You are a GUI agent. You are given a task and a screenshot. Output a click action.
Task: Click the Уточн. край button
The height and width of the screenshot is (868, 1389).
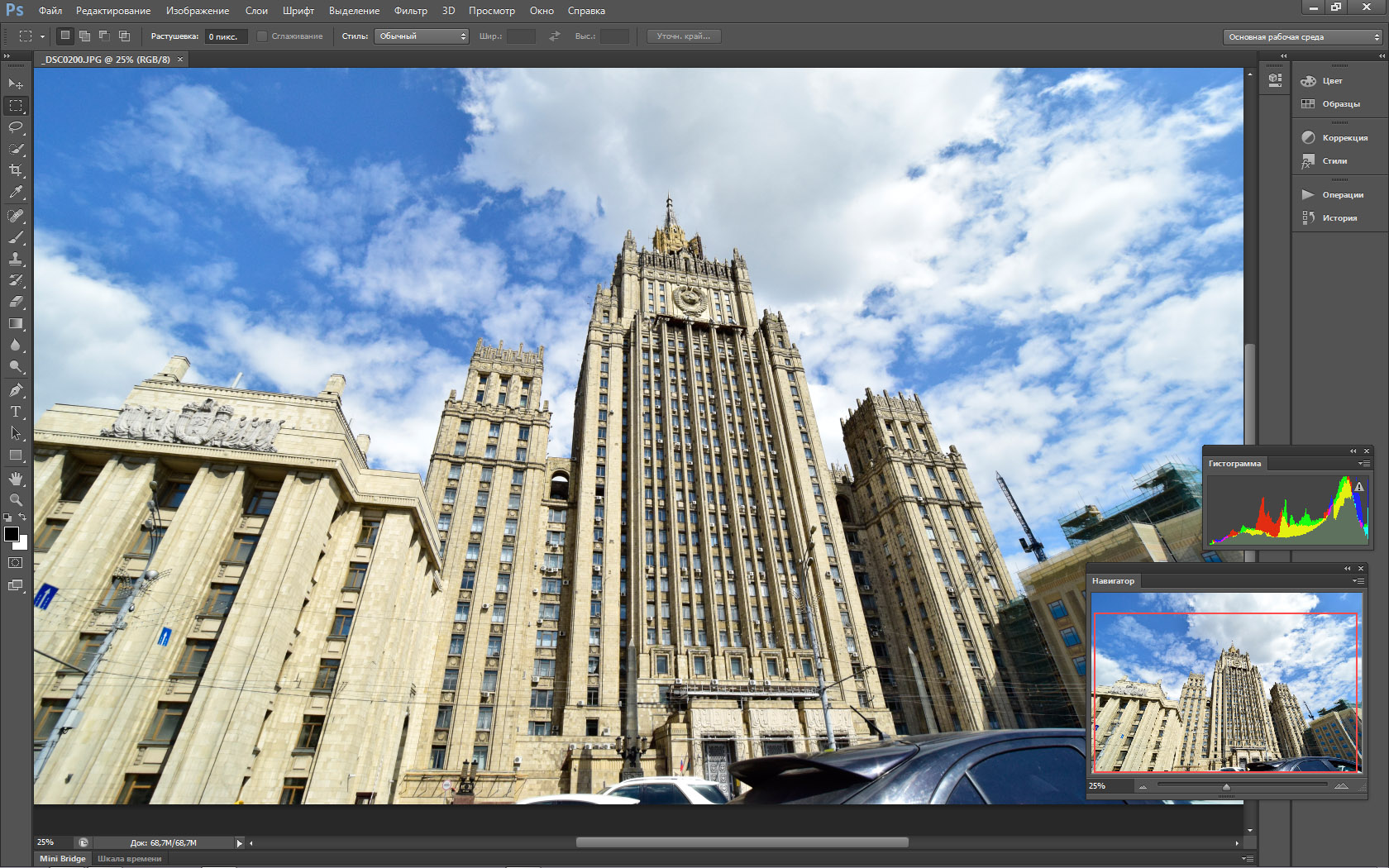684,36
